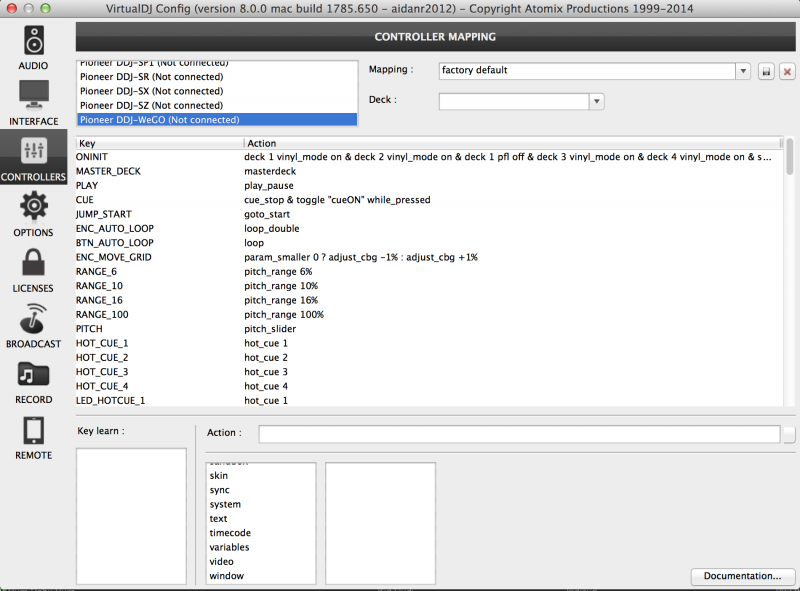This screenshot has height=591, width=800.
Task: Select the Controllers mixer icon
Action: 34,151
